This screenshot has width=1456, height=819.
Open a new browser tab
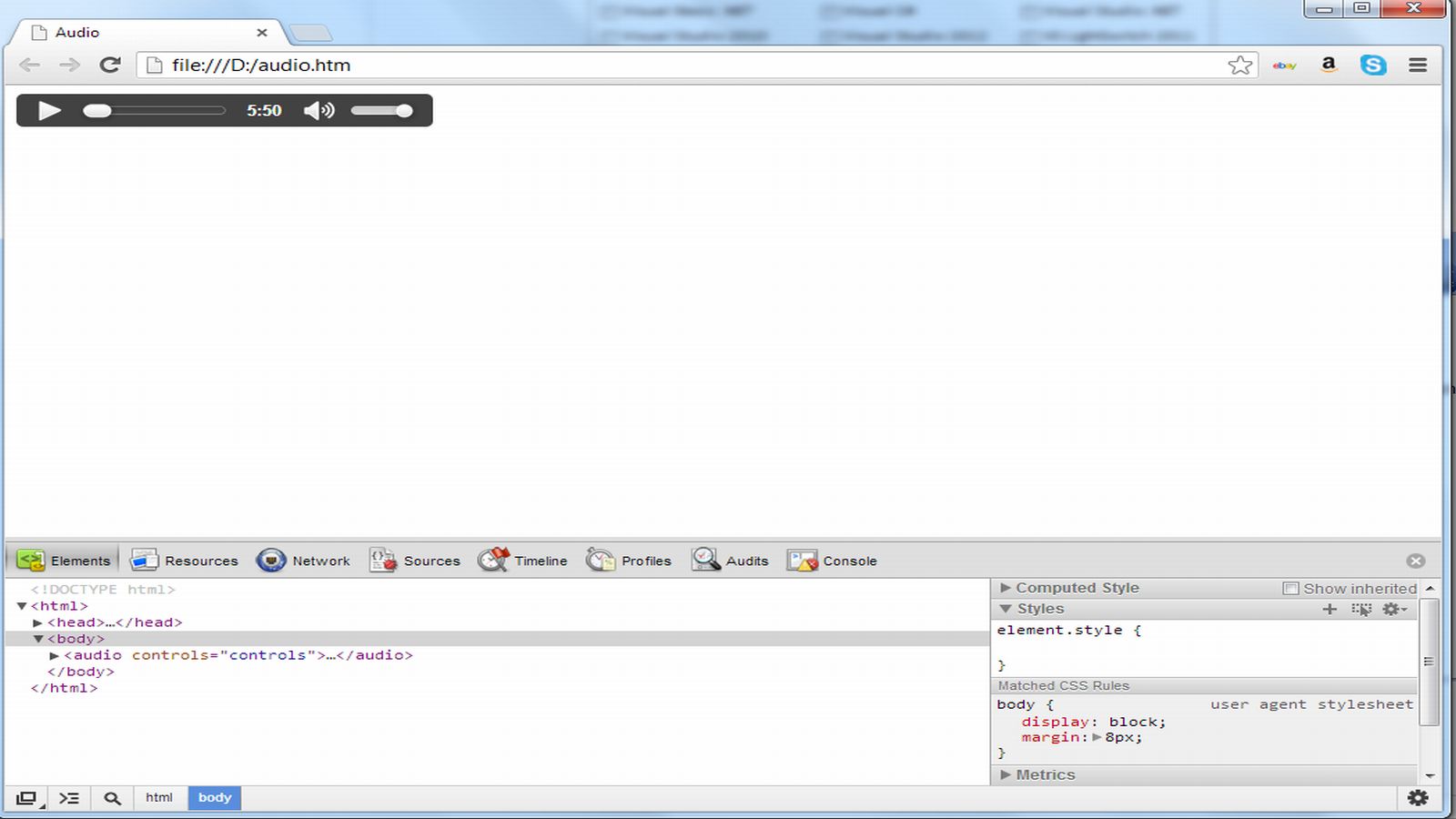click(311, 34)
